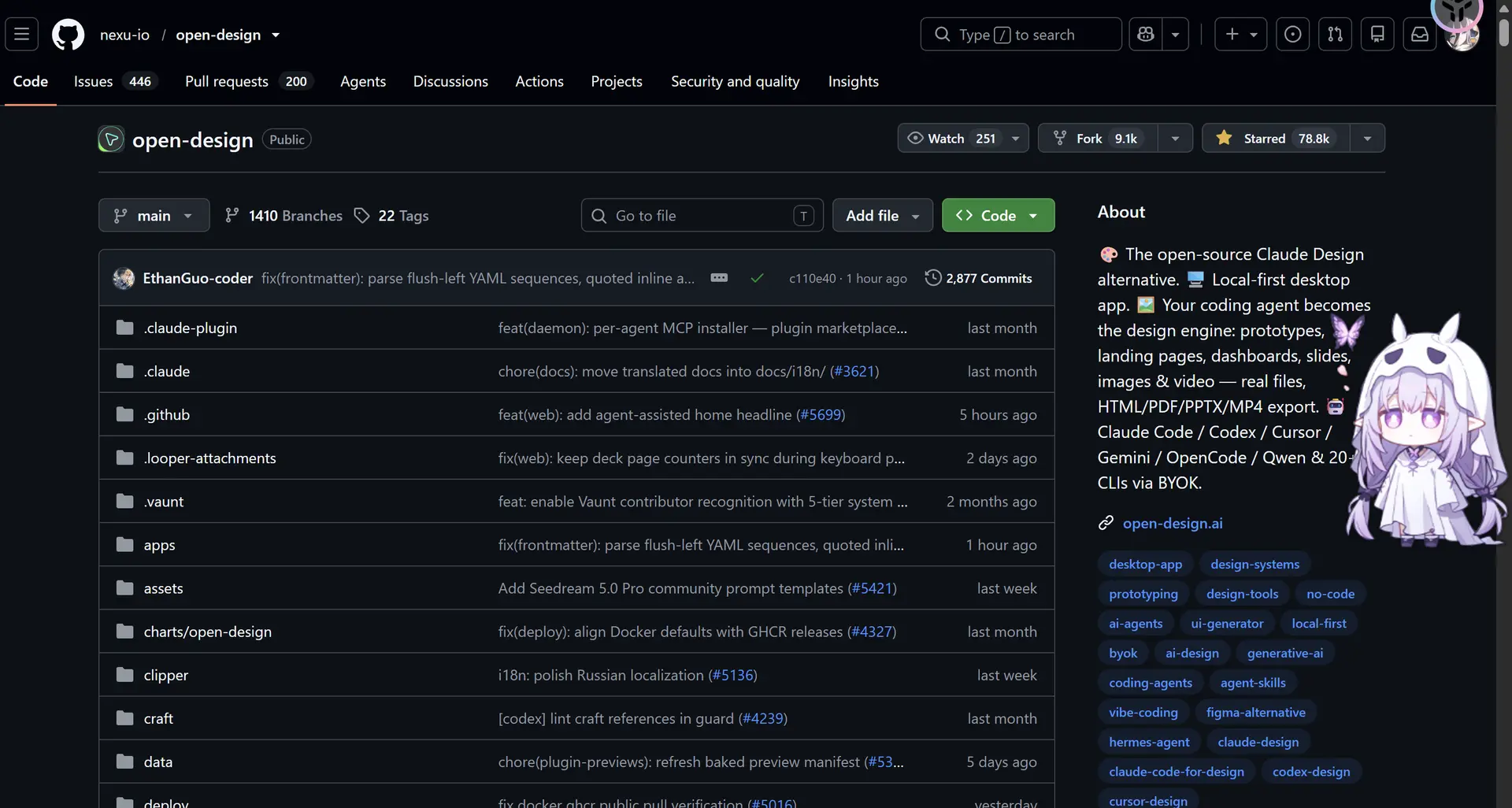Click the Type / to search box
The width and height of the screenshot is (1512, 808).
pos(1021,35)
